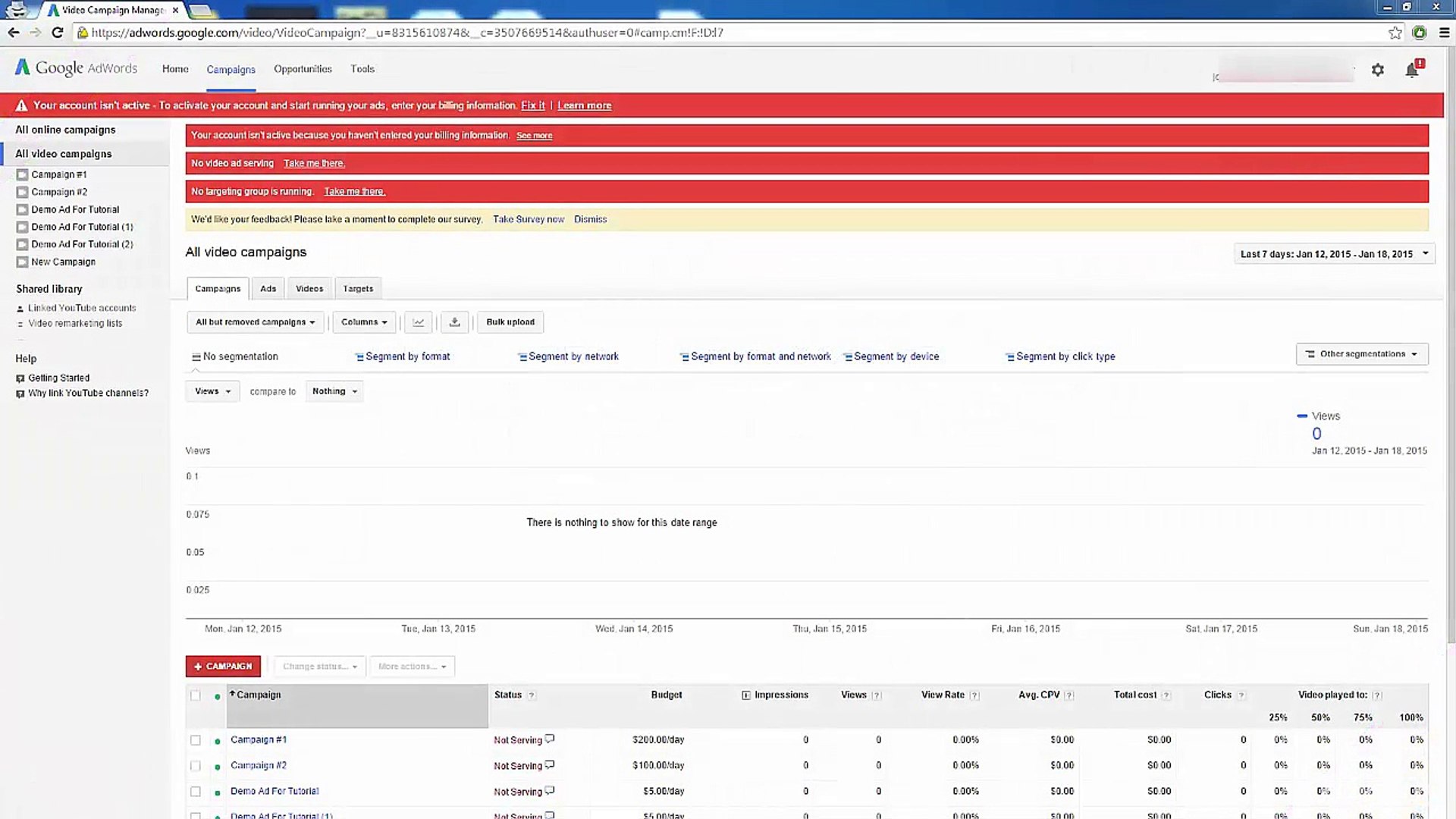Open the AdWords settings gear
The height and width of the screenshot is (819, 1456).
pos(1378,69)
